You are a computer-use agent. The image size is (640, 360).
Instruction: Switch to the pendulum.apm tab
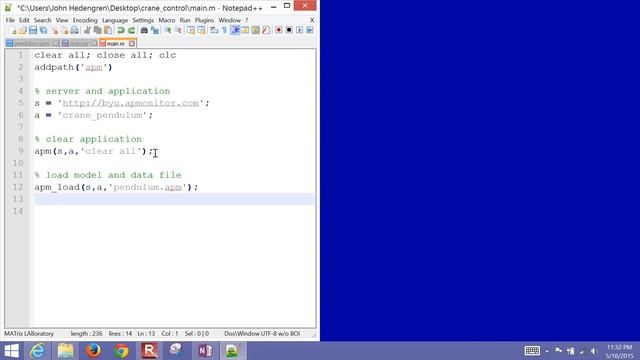[x=32, y=43]
